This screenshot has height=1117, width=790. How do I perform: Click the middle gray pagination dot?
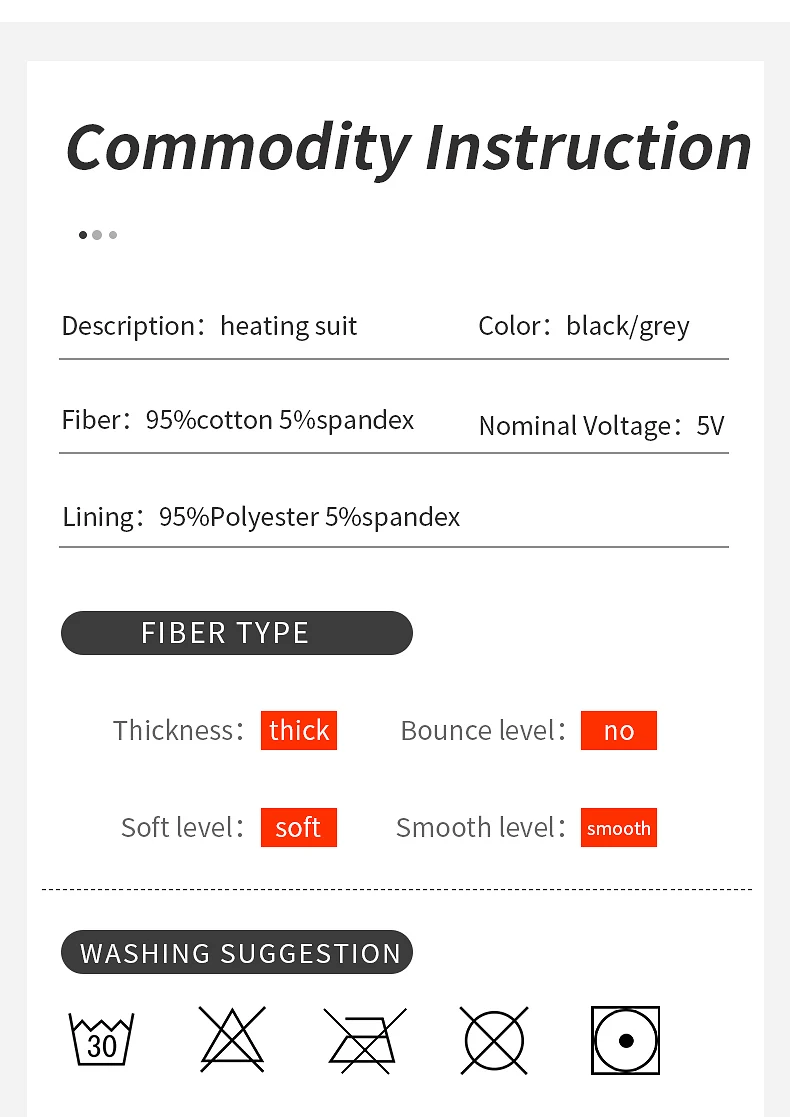97,235
